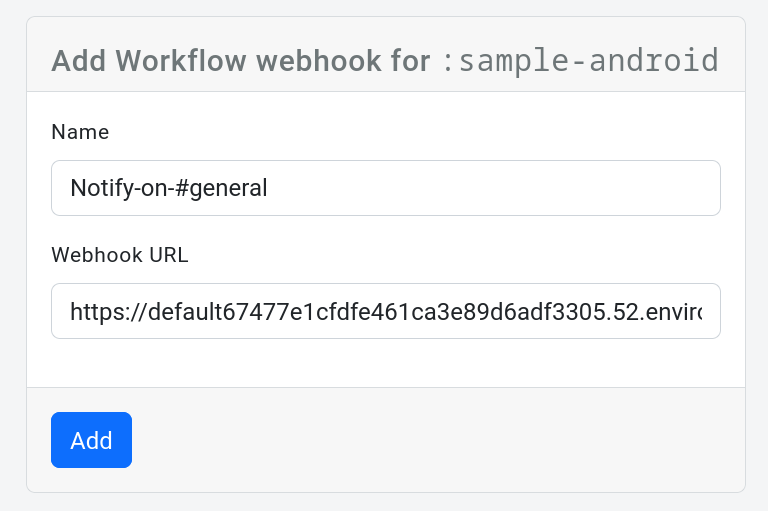The image size is (768, 511).
Task: Click the :sample-android project name
Action: coord(580,61)
